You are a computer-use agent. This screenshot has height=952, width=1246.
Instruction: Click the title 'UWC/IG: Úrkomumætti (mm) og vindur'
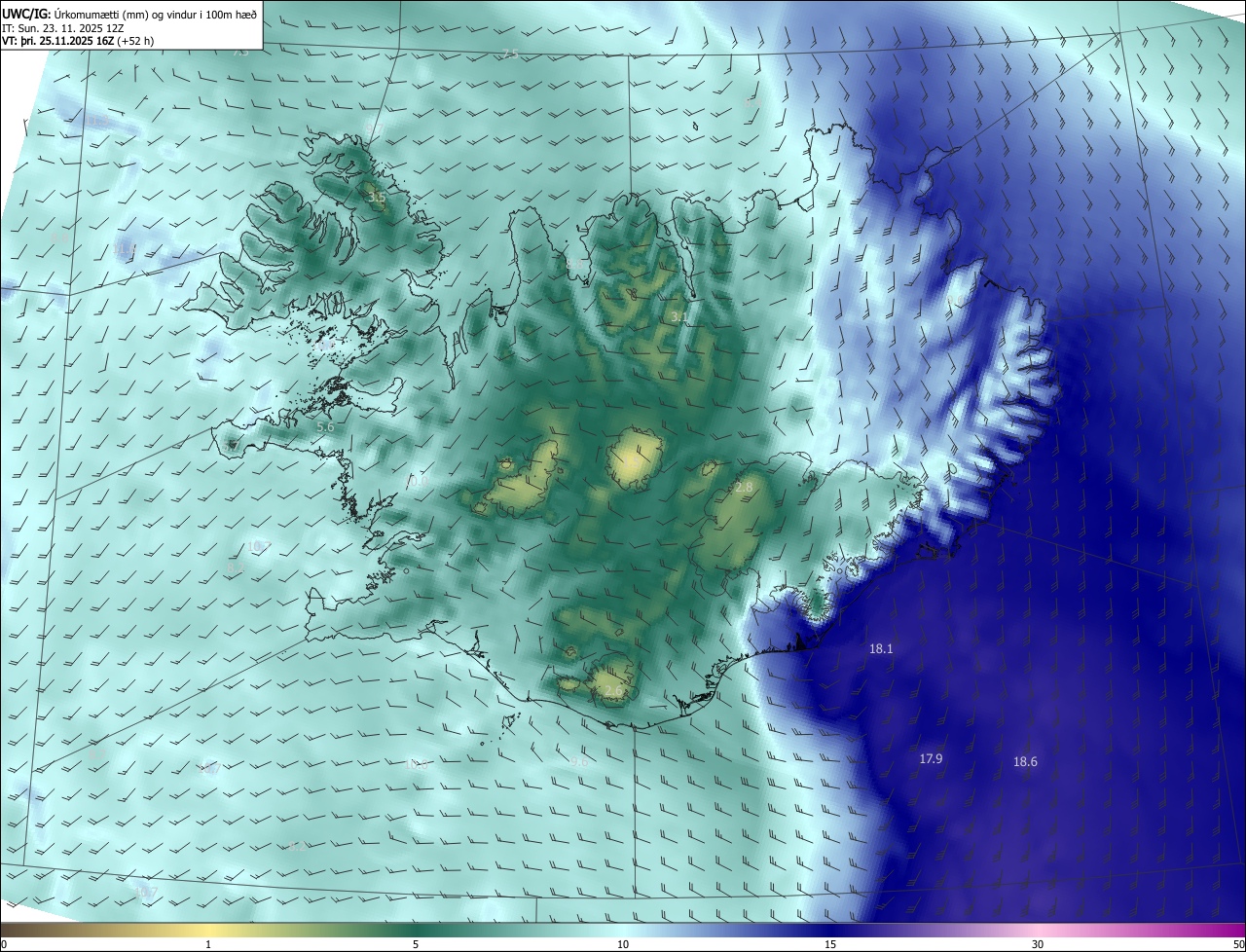pyautogui.click(x=129, y=14)
